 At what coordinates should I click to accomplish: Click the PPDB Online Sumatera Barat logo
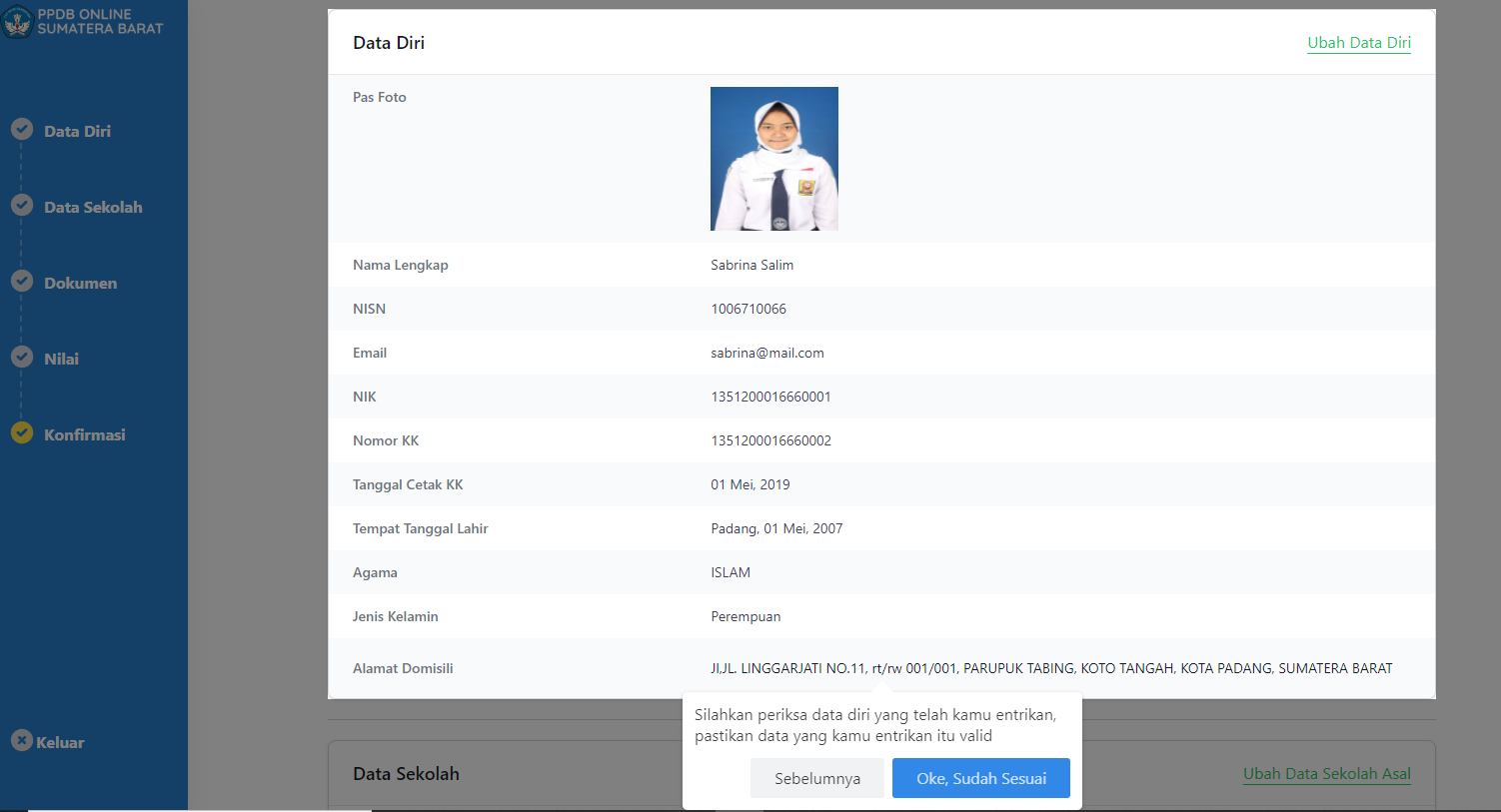(x=18, y=21)
